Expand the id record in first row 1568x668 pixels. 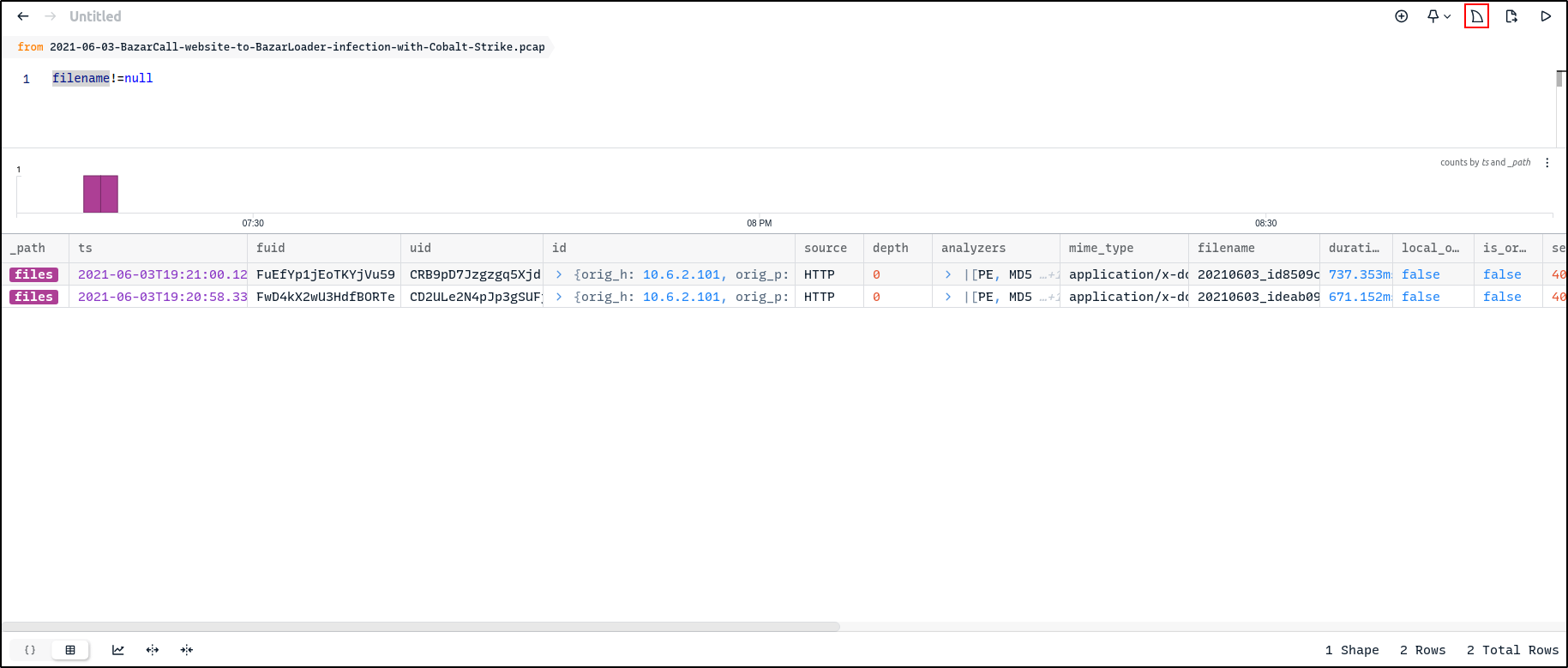(559, 274)
